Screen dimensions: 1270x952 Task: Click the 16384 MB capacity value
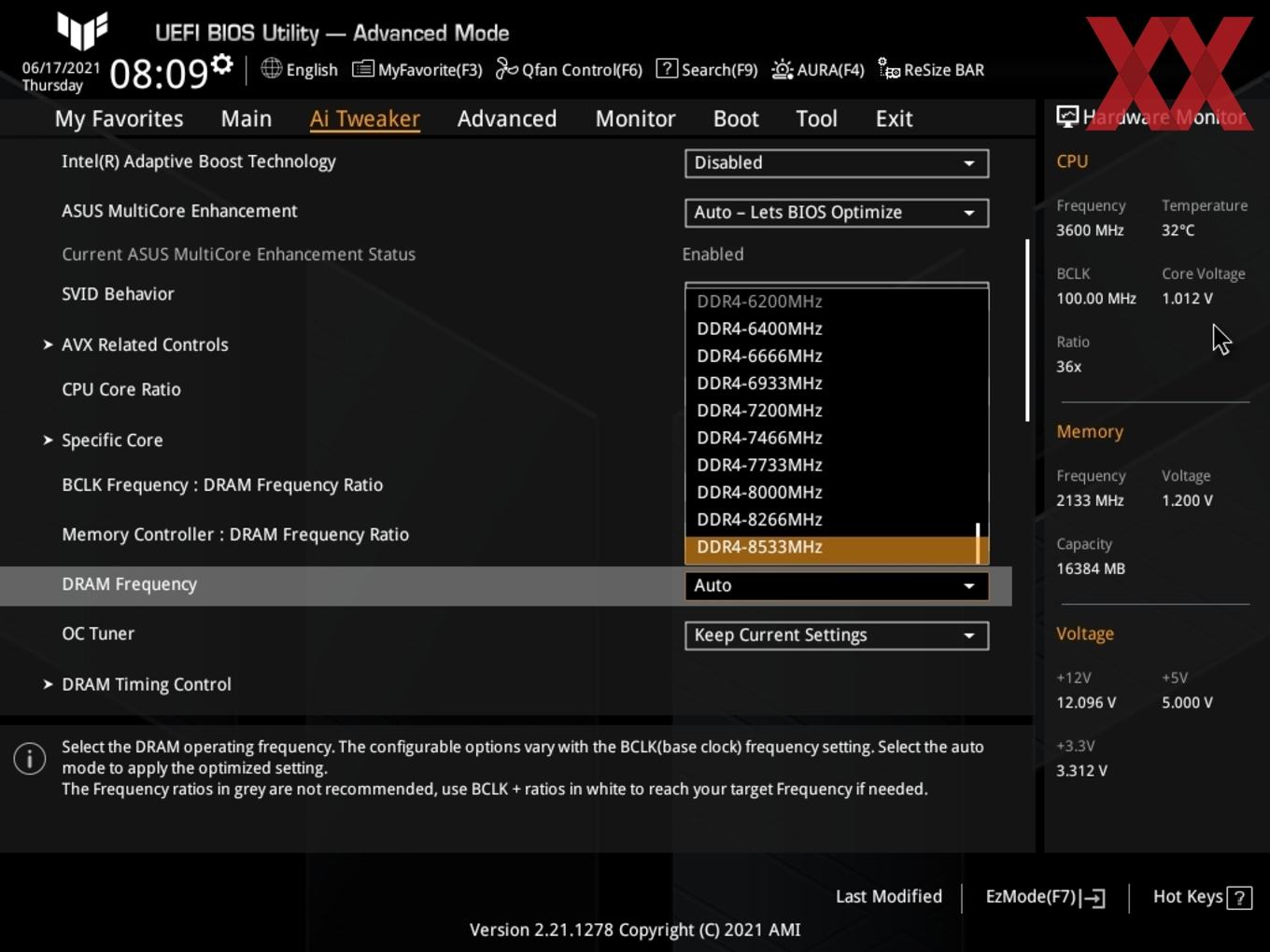[1091, 568]
